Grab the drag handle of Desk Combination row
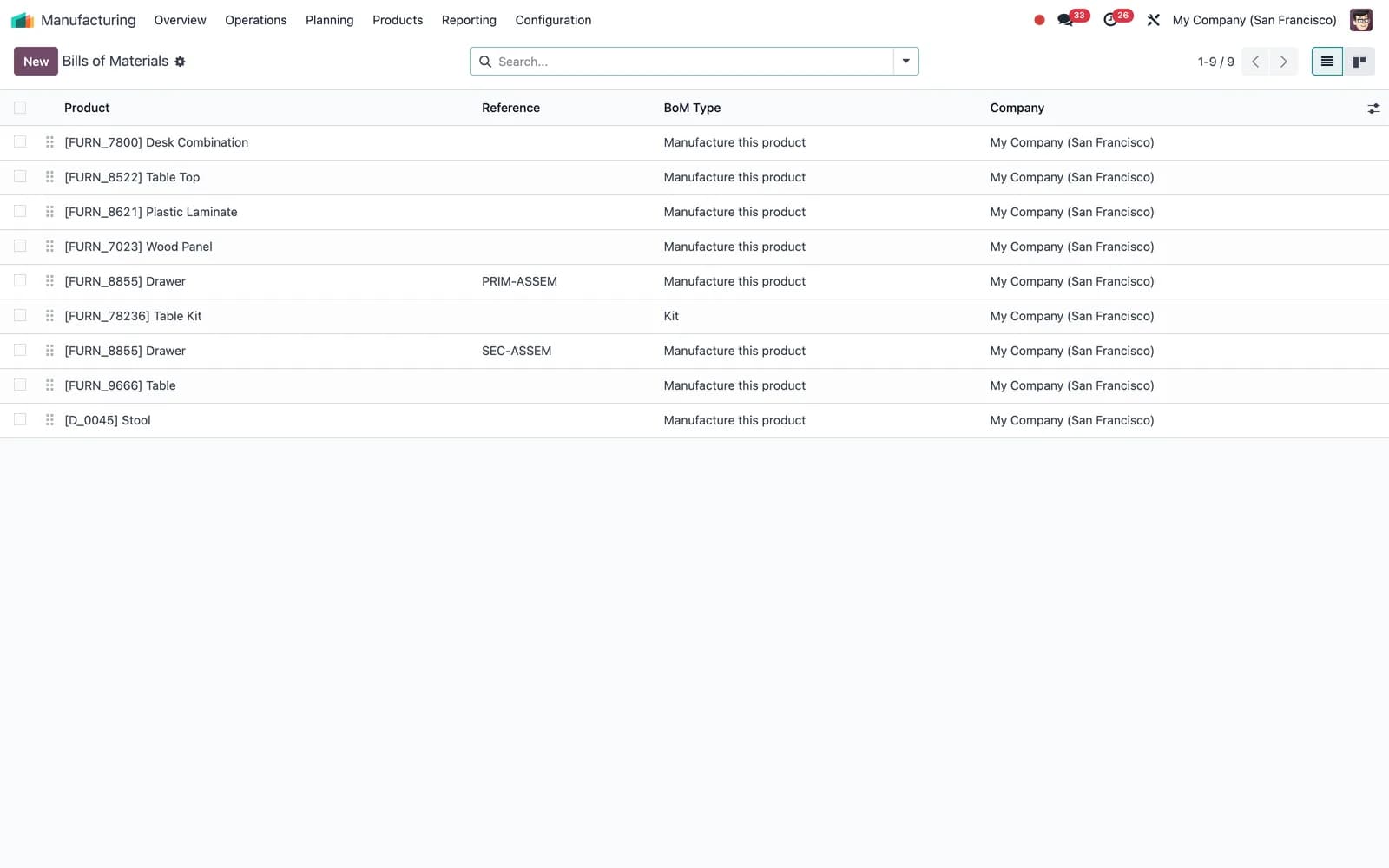 click(x=49, y=142)
